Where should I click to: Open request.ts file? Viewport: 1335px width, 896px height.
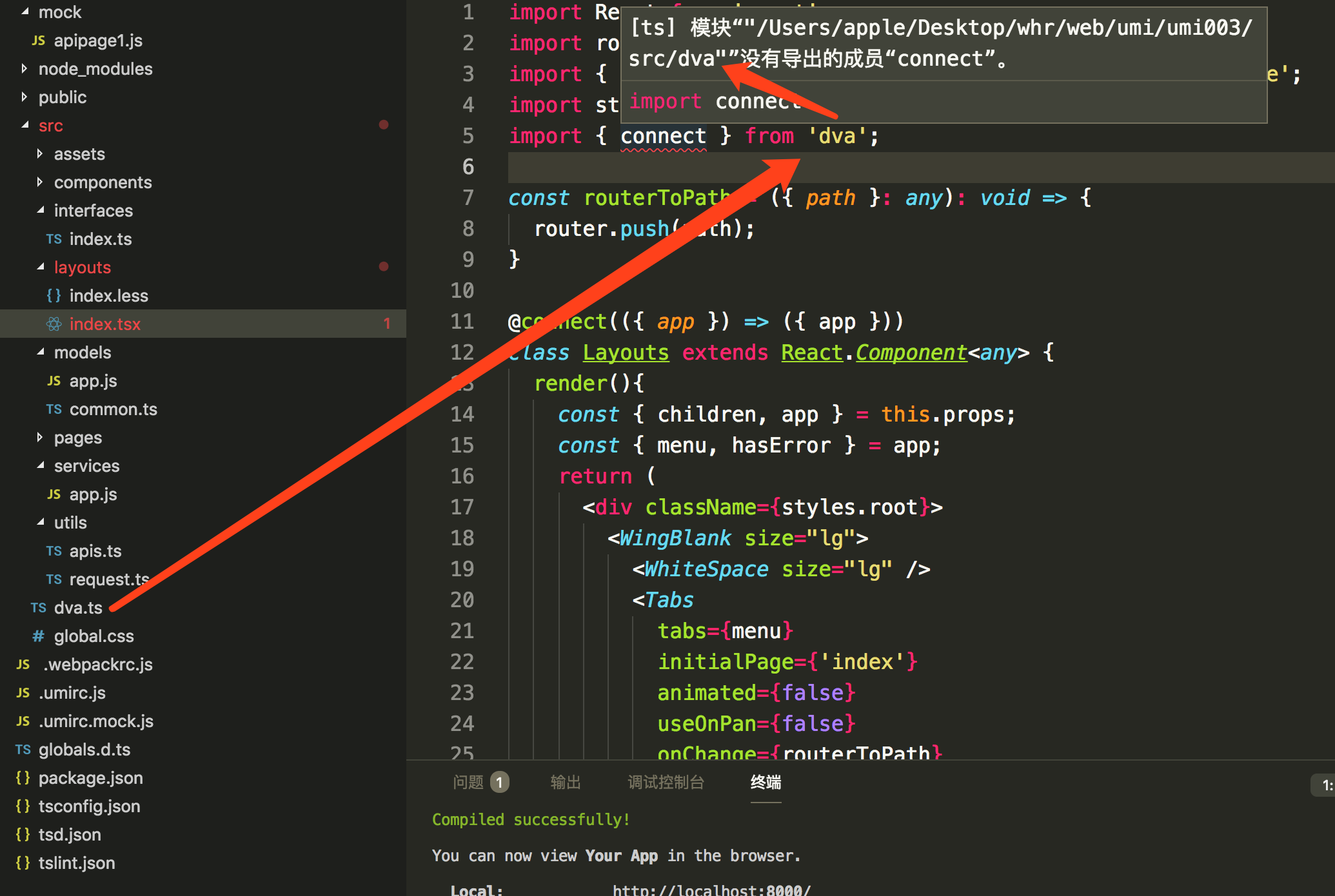coord(110,579)
